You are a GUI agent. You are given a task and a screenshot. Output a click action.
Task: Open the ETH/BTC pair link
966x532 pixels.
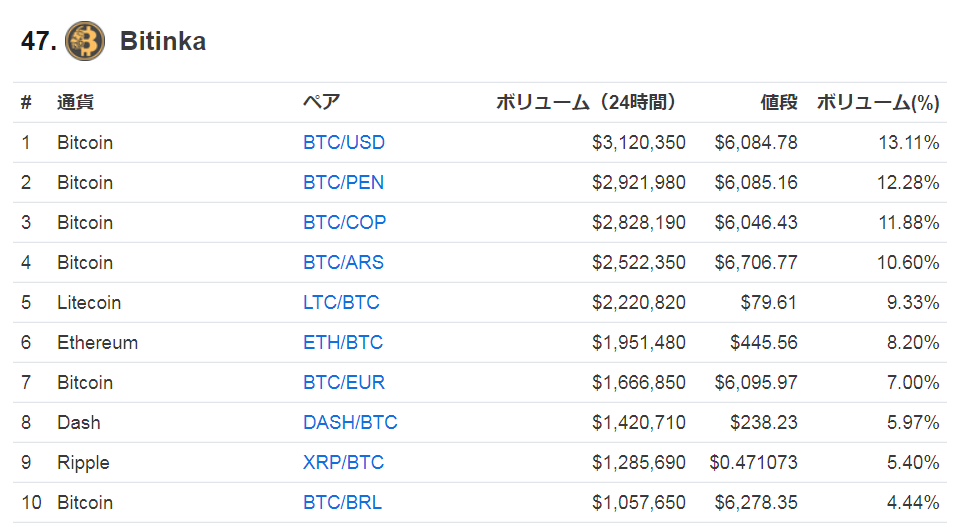tap(343, 342)
